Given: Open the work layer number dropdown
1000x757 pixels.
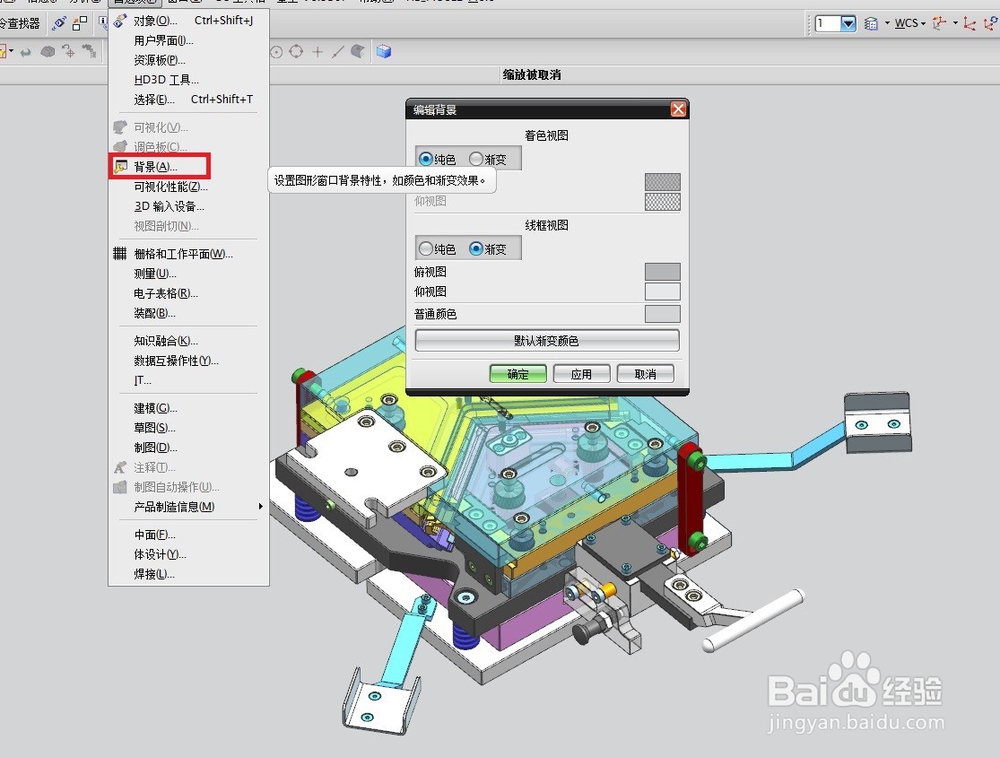Looking at the screenshot, I should [x=848, y=24].
